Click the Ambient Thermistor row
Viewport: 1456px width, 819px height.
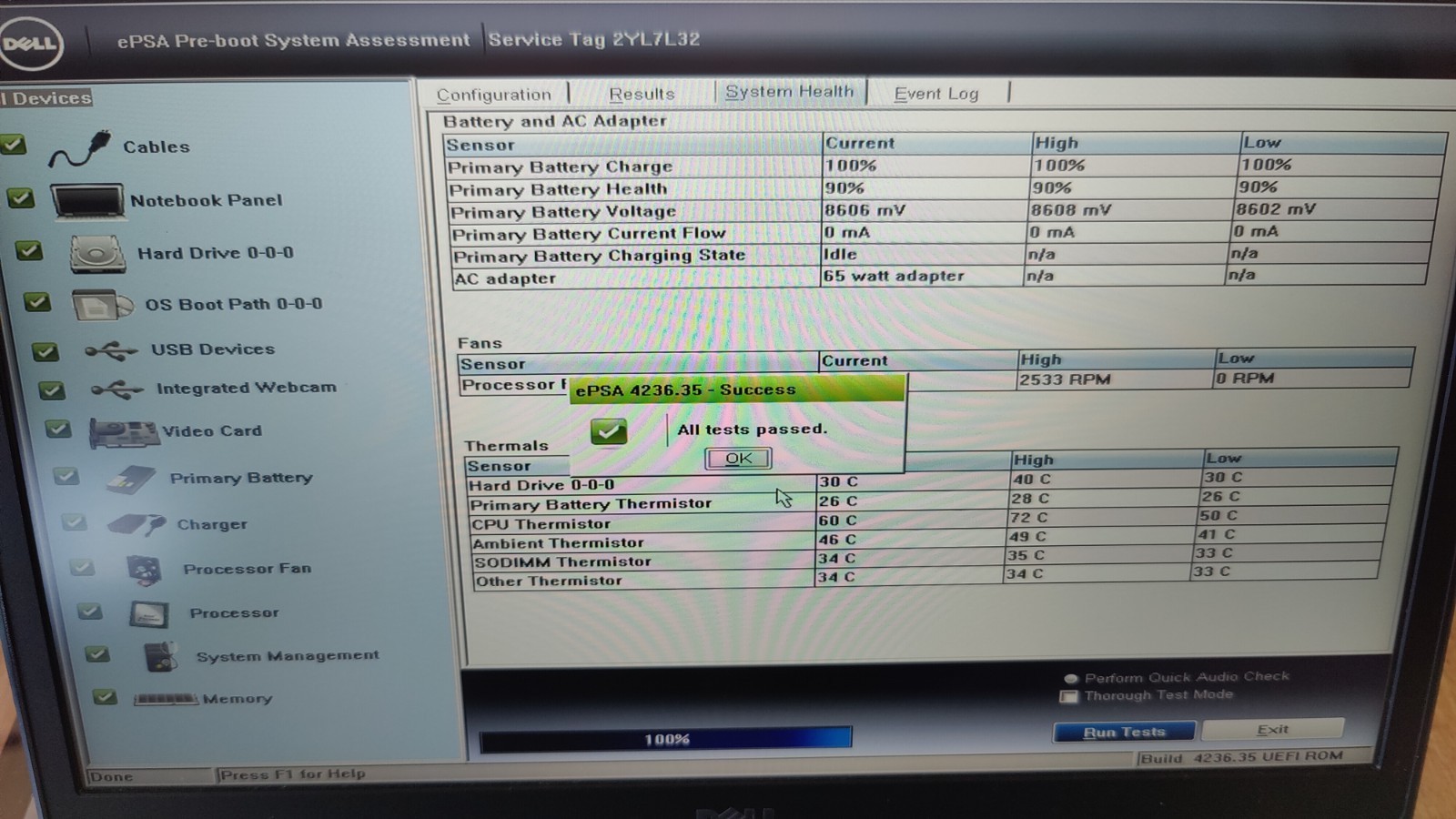927,539
